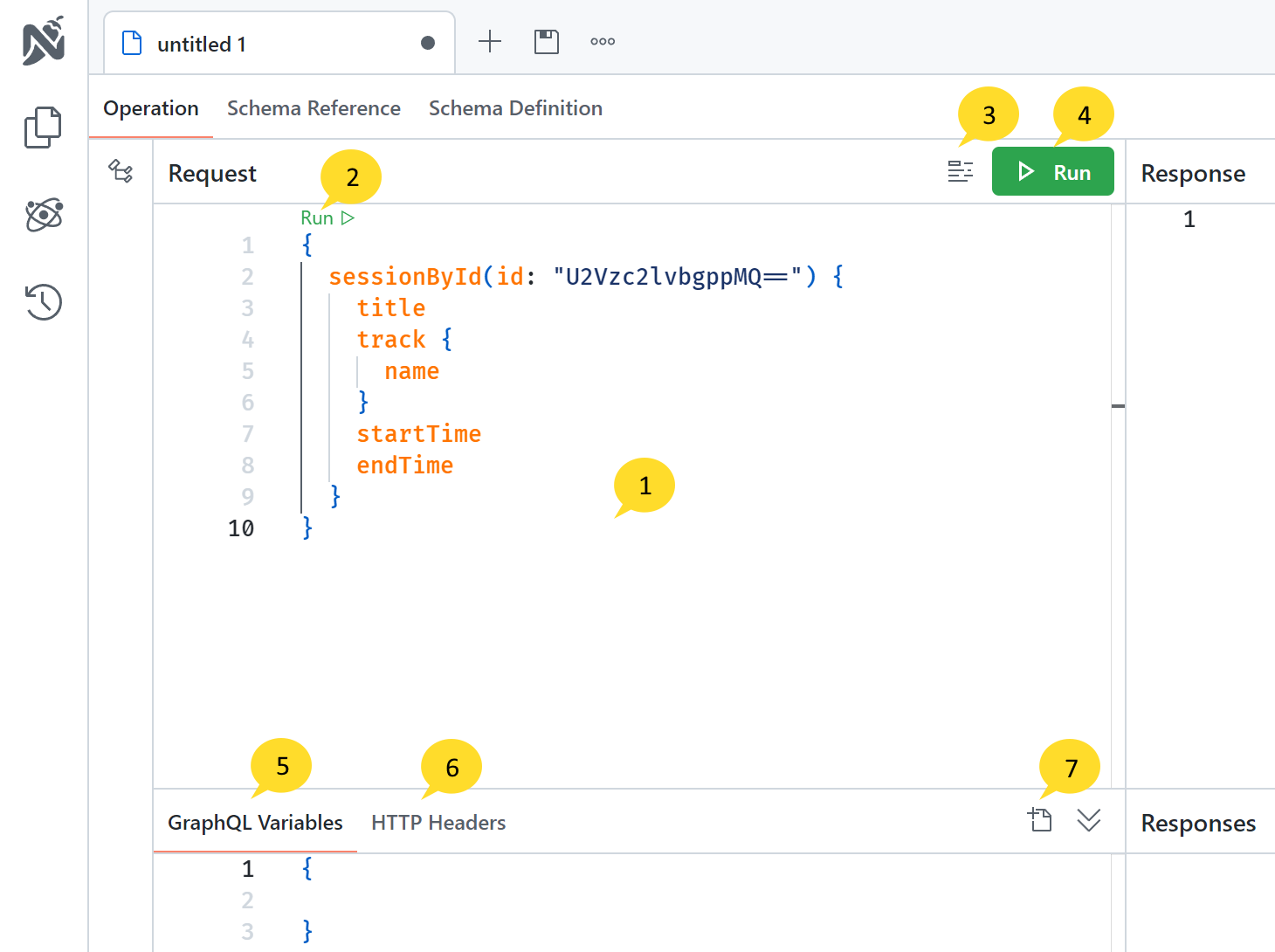The image size is (1275, 952).
Task: Switch to the HTTP Headers tab
Action: click(438, 823)
